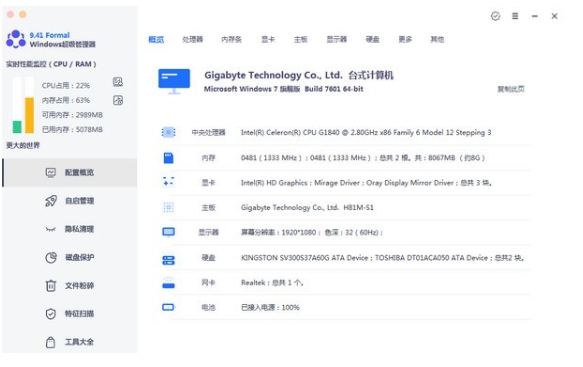The width and height of the screenshot is (583, 367).
Task: Switch to the 概览 tab
Action: click(x=156, y=39)
